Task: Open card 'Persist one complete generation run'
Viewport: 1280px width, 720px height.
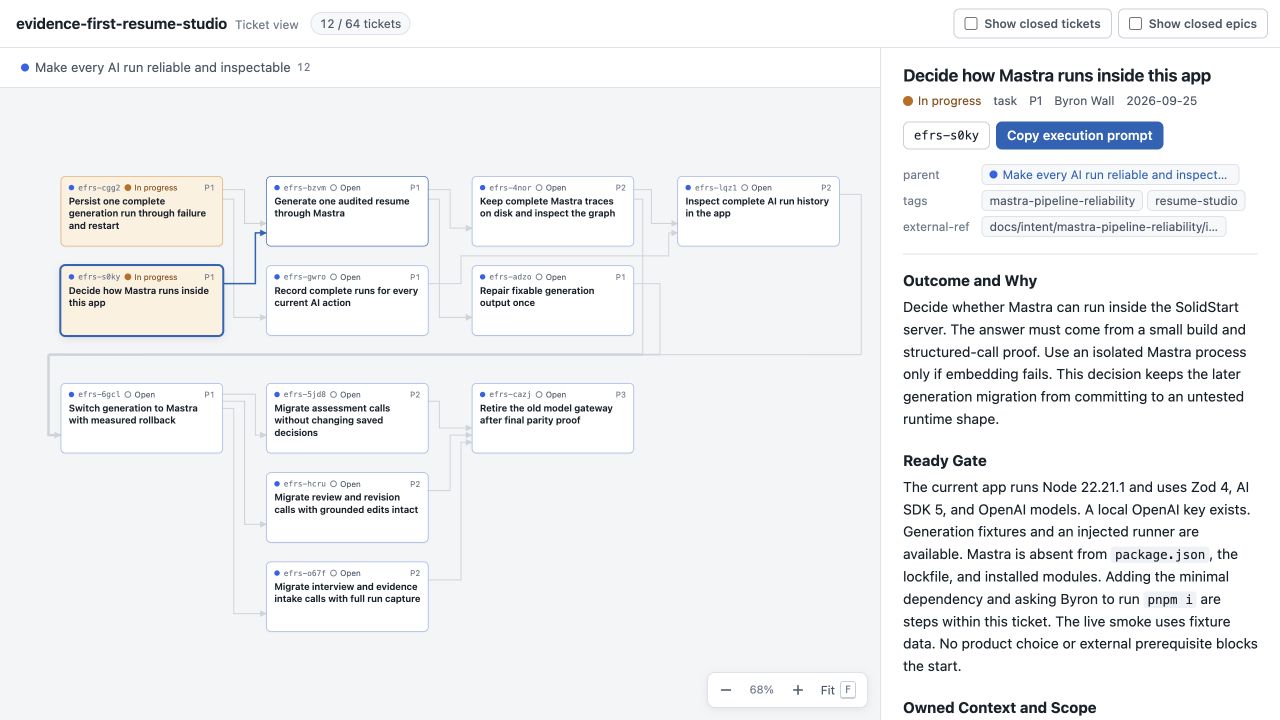Action: (x=142, y=211)
